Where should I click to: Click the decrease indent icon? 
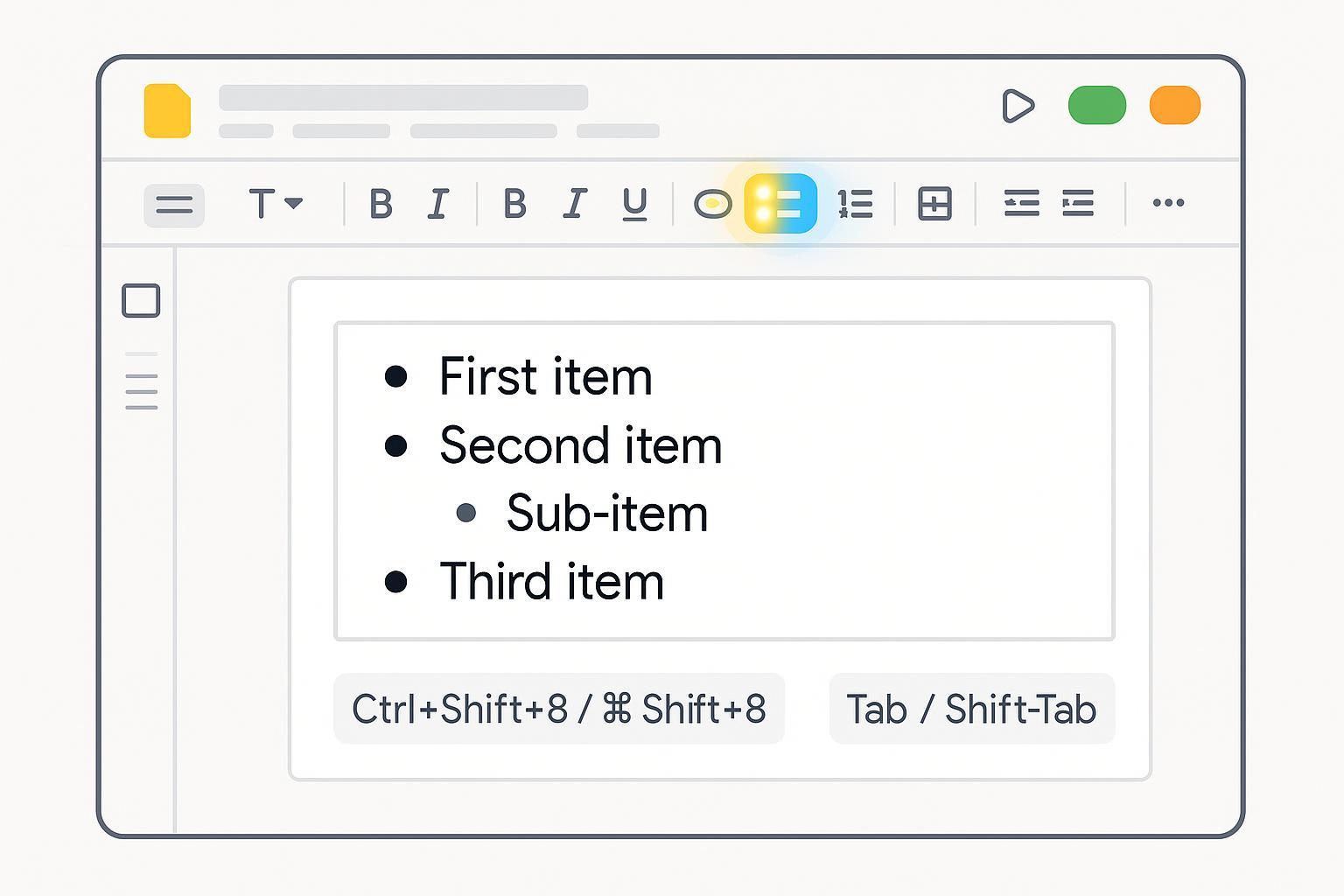tap(1021, 204)
